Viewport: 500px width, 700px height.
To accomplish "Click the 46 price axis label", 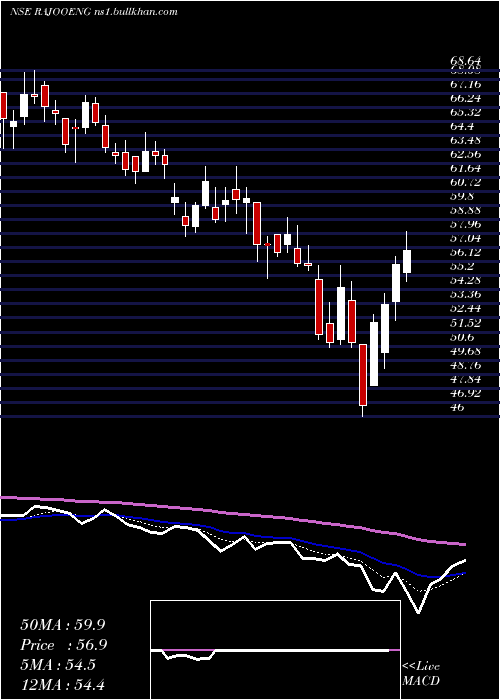I will pyautogui.click(x=456, y=407).
